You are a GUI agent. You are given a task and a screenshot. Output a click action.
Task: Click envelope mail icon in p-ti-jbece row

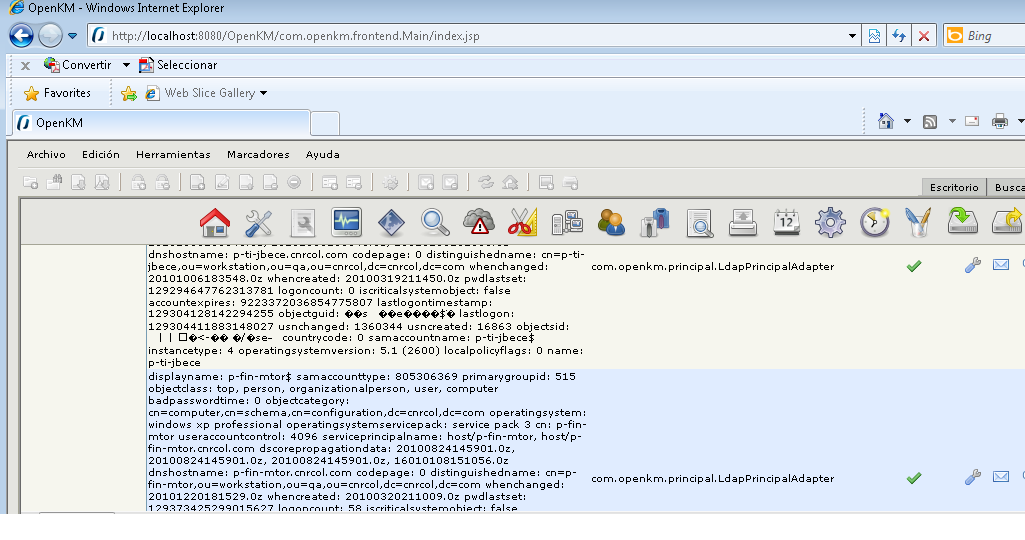point(1001,265)
